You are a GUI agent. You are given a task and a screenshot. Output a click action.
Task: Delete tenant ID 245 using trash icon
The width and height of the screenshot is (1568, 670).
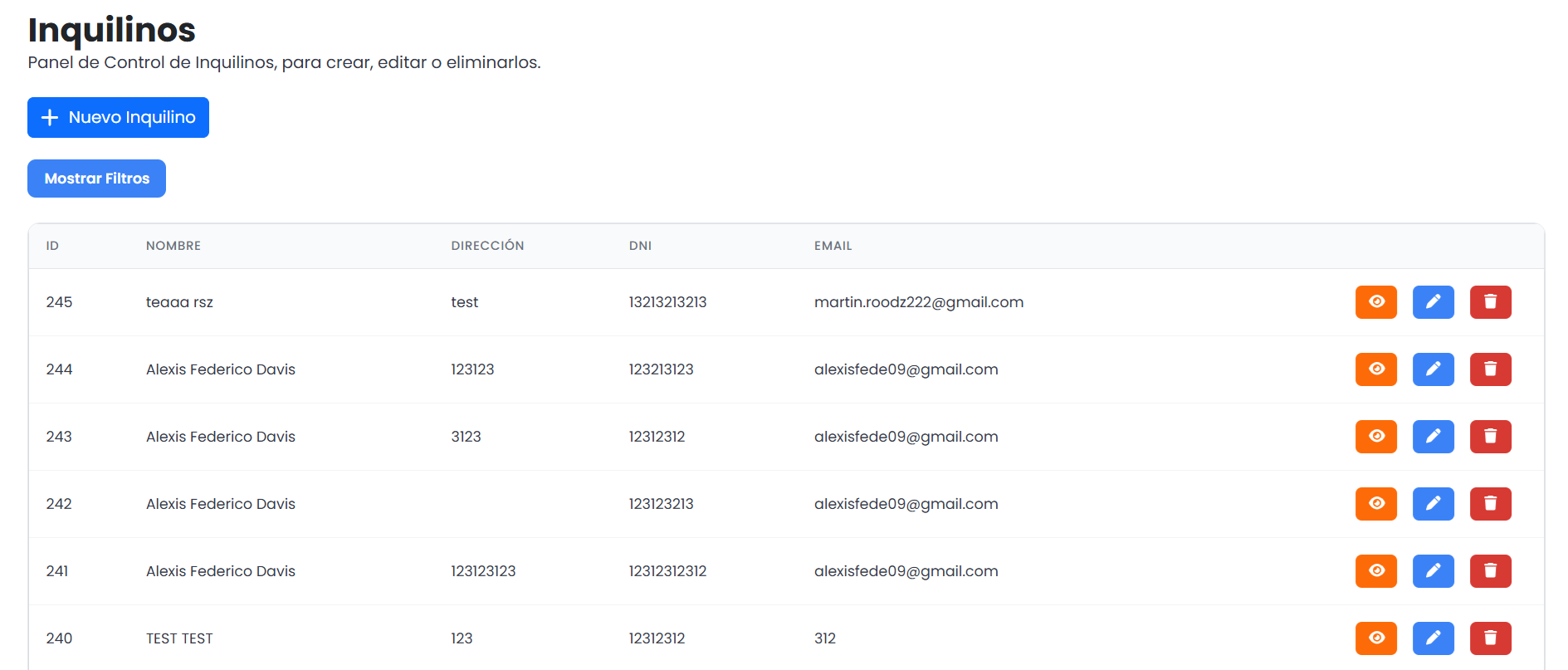point(1490,302)
